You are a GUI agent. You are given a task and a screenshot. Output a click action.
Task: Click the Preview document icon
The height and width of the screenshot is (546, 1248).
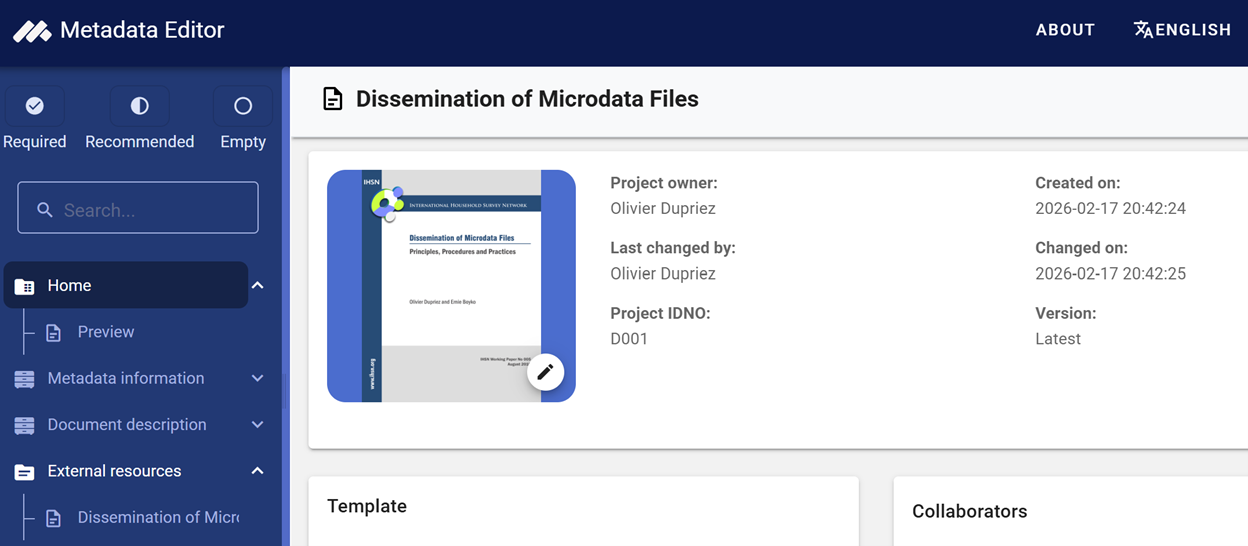[54, 333]
